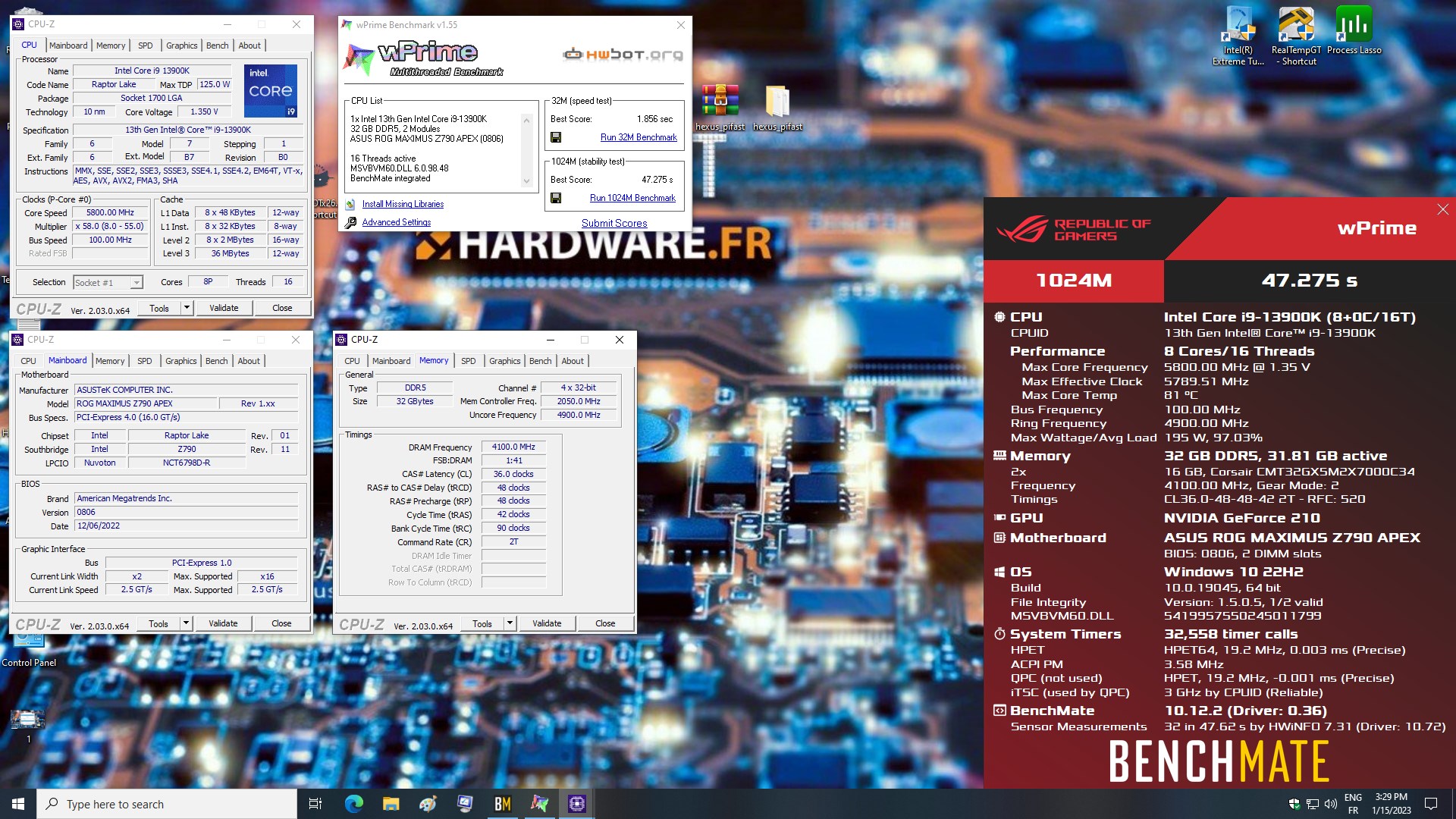Click Tools button in the Memory CPU-Z window
Viewport: 1456px width, 819px height.
482,624
